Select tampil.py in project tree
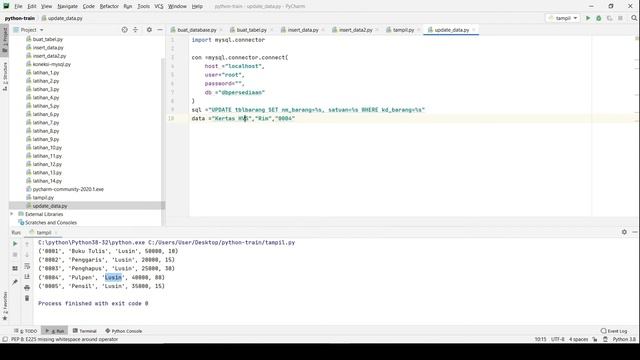640x360 pixels. (x=43, y=198)
